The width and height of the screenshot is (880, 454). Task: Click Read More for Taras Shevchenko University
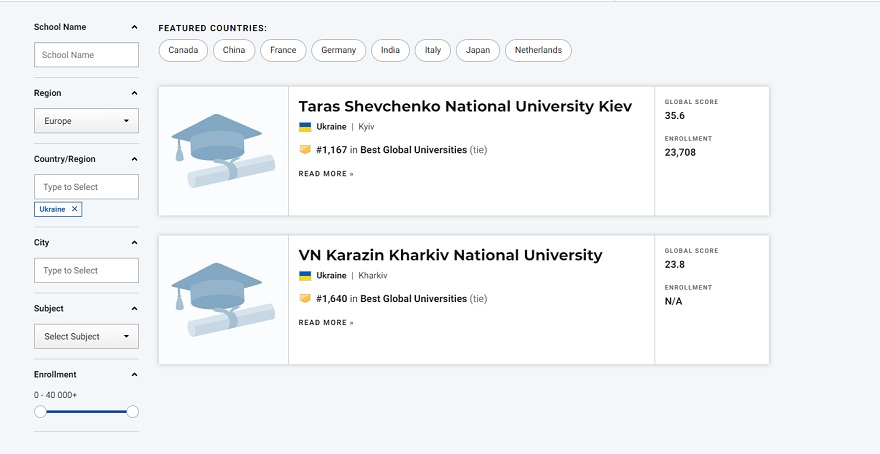click(326, 174)
